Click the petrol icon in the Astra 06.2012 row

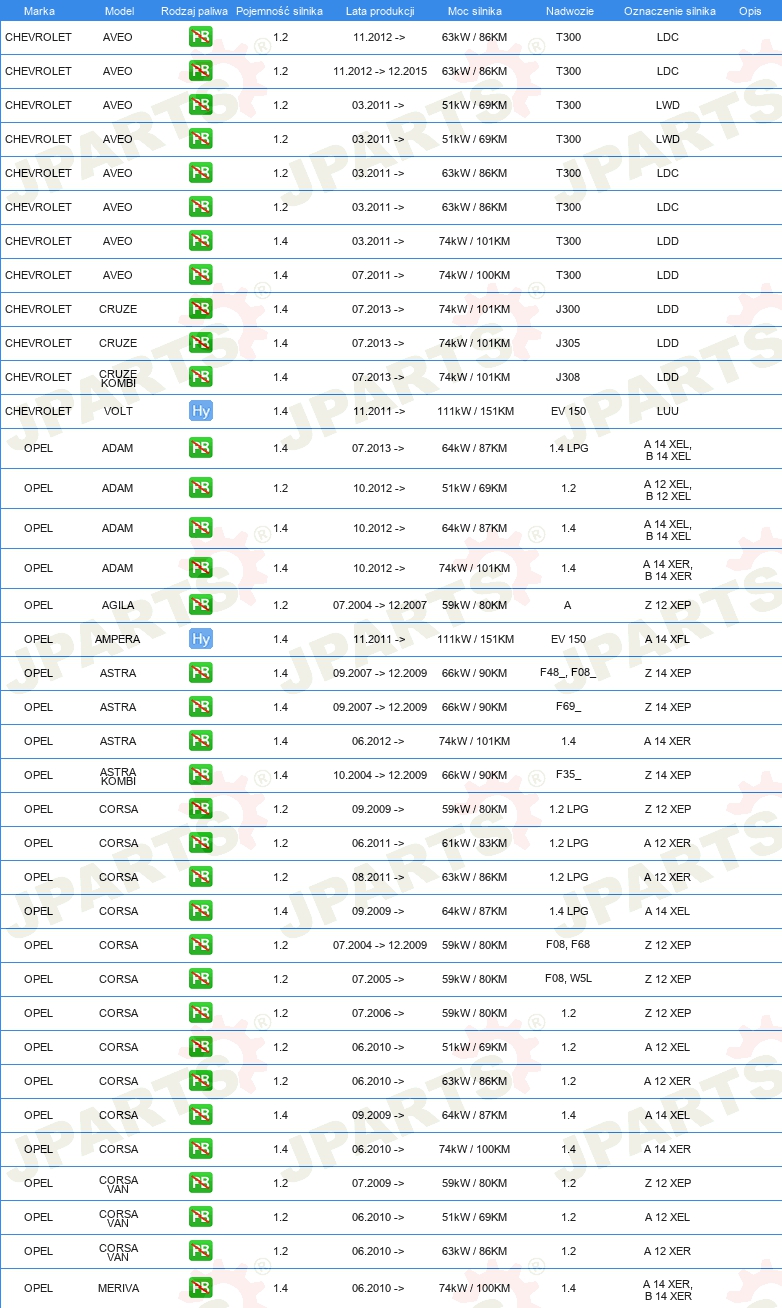[201, 741]
